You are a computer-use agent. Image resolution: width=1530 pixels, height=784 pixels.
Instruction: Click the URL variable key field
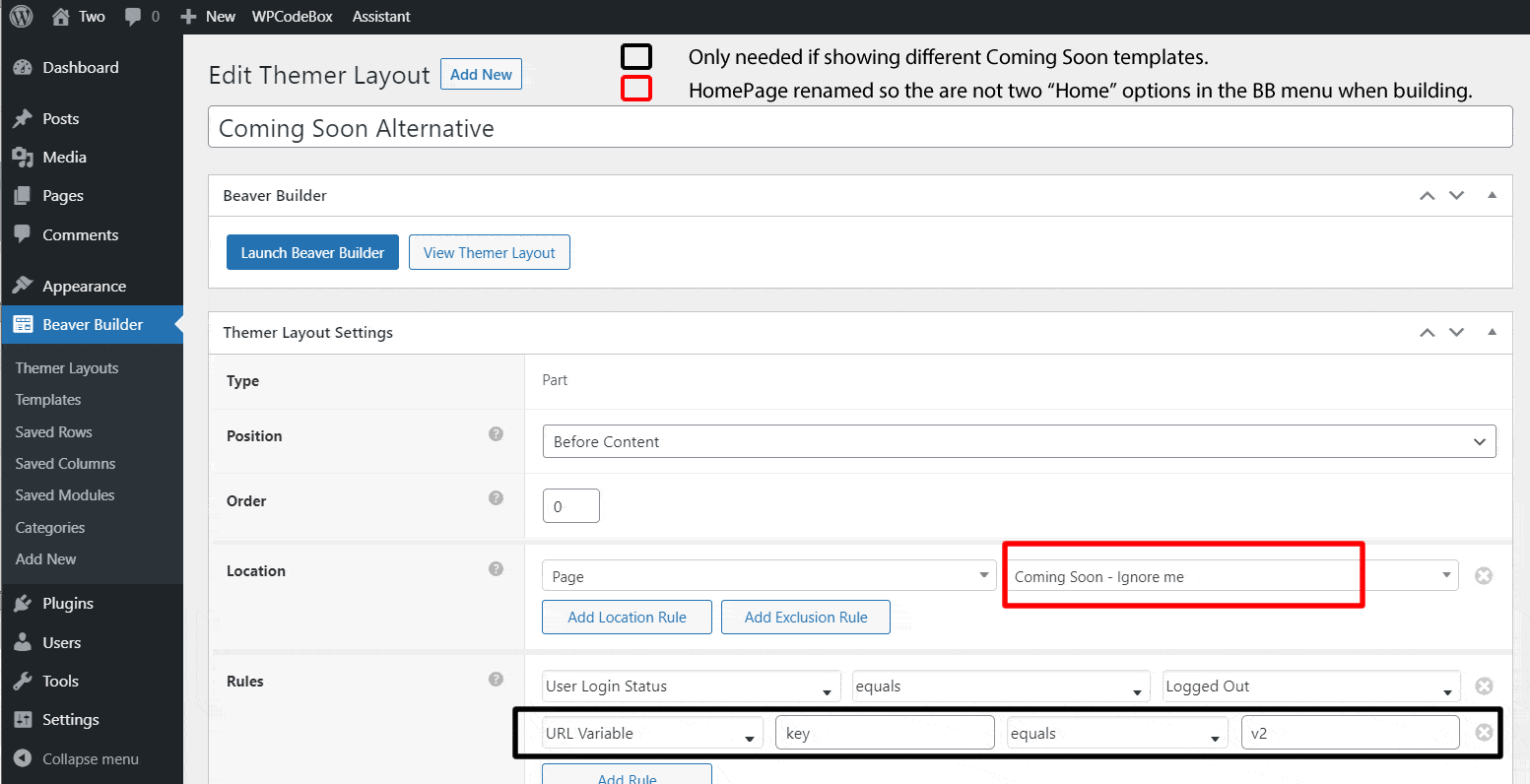(885, 733)
